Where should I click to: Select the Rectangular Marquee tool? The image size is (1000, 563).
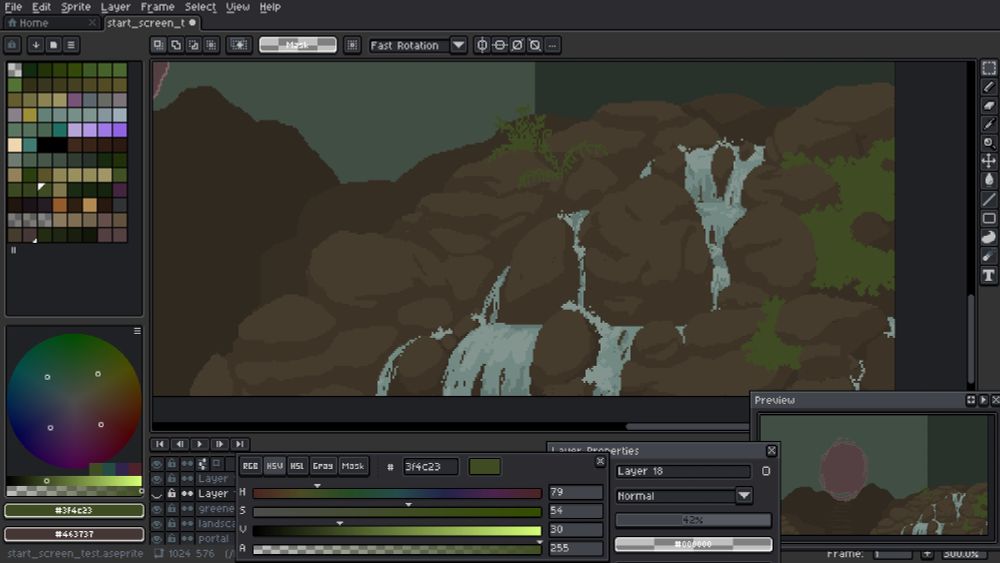point(988,68)
